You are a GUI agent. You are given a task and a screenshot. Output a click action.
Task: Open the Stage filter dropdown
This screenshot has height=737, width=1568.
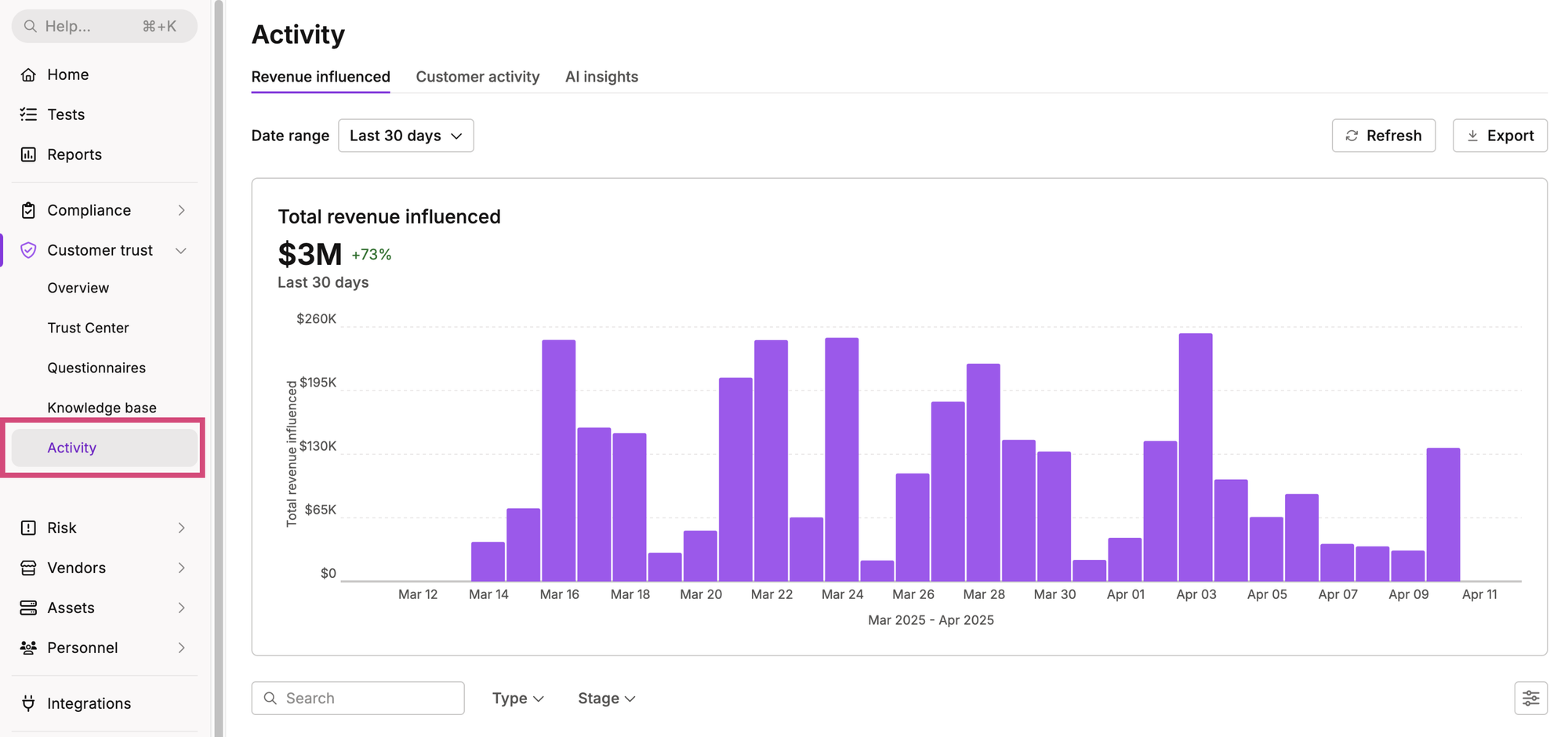[606, 698]
